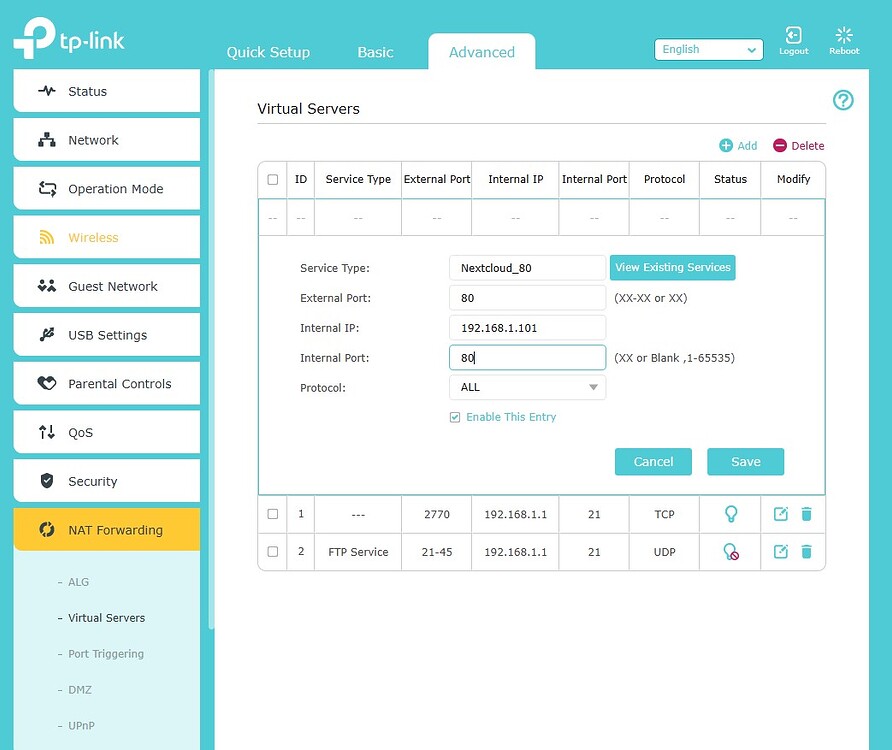Open the Security sidebar section

pos(107,481)
